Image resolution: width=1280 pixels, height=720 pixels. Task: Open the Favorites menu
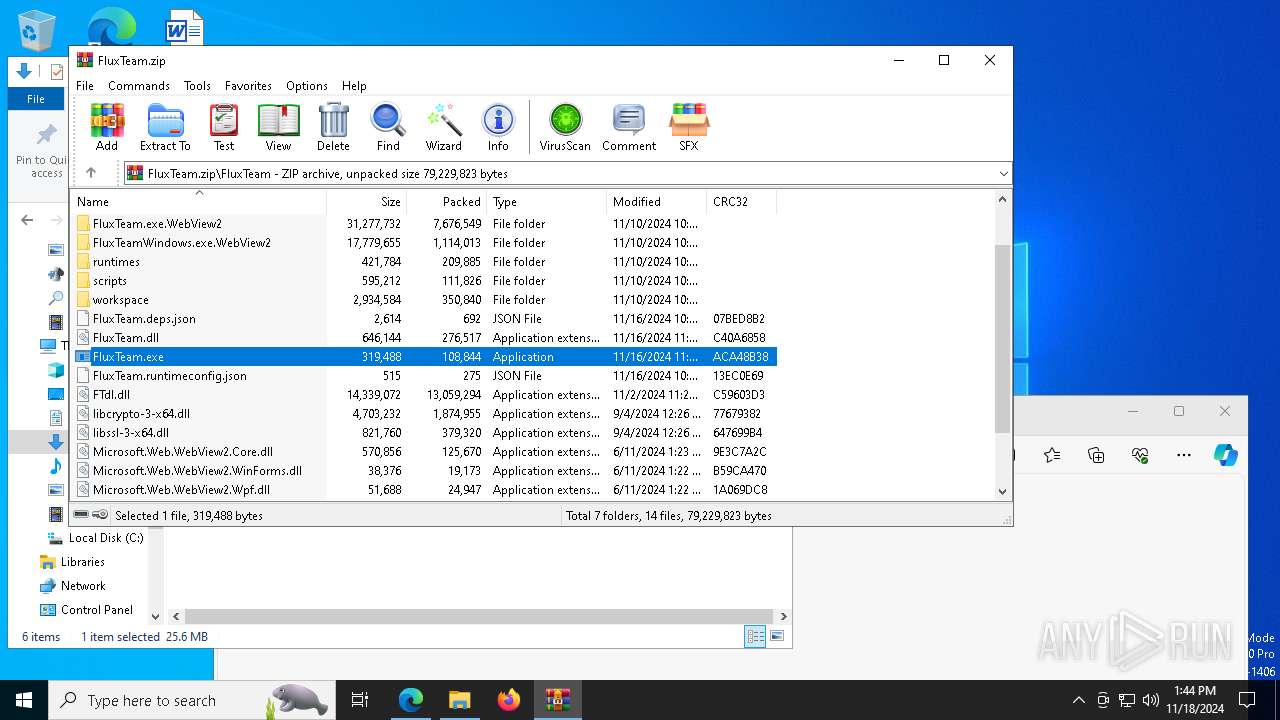pyautogui.click(x=248, y=86)
